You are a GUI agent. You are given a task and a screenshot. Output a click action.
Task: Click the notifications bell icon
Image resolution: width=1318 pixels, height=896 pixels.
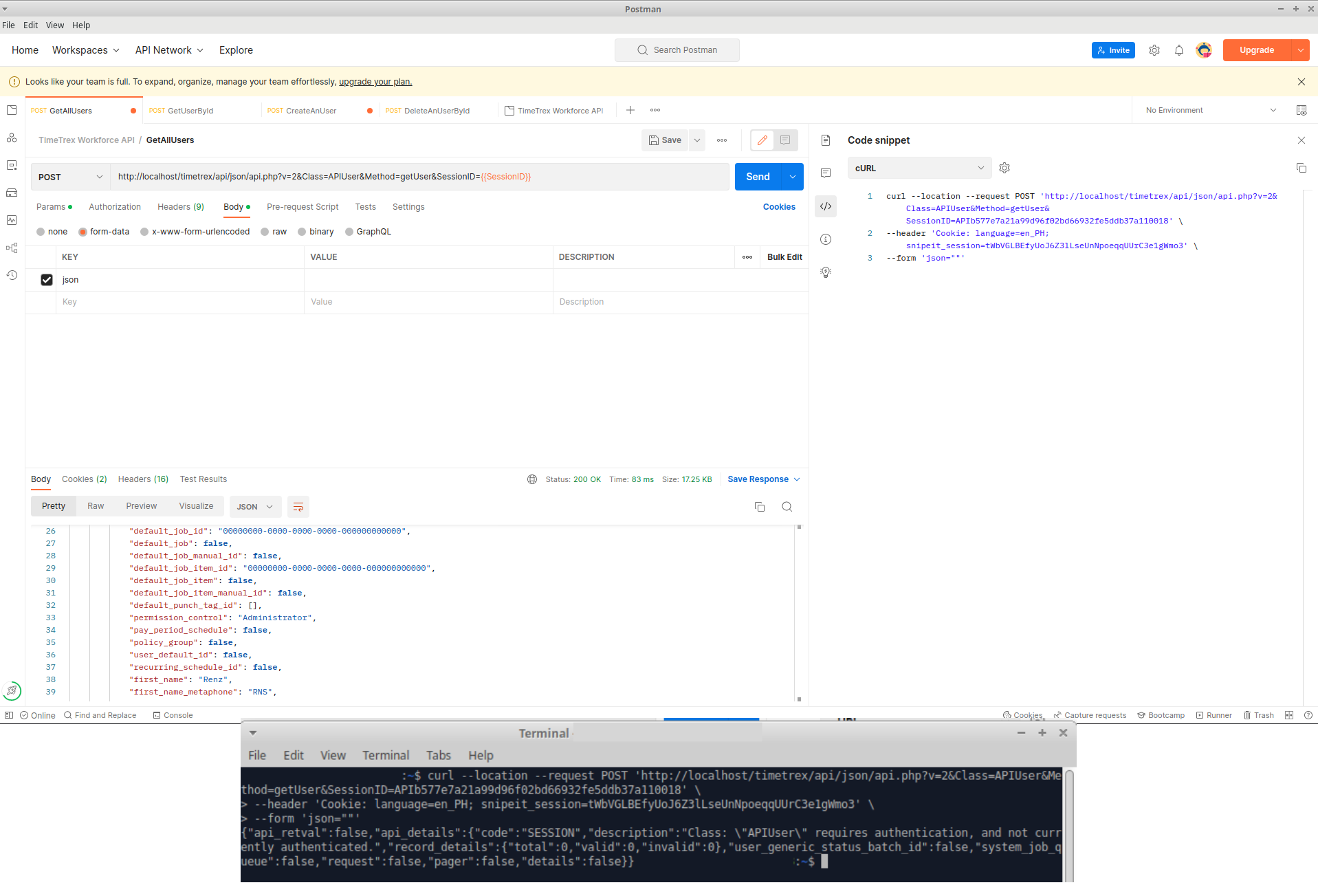pos(1179,50)
